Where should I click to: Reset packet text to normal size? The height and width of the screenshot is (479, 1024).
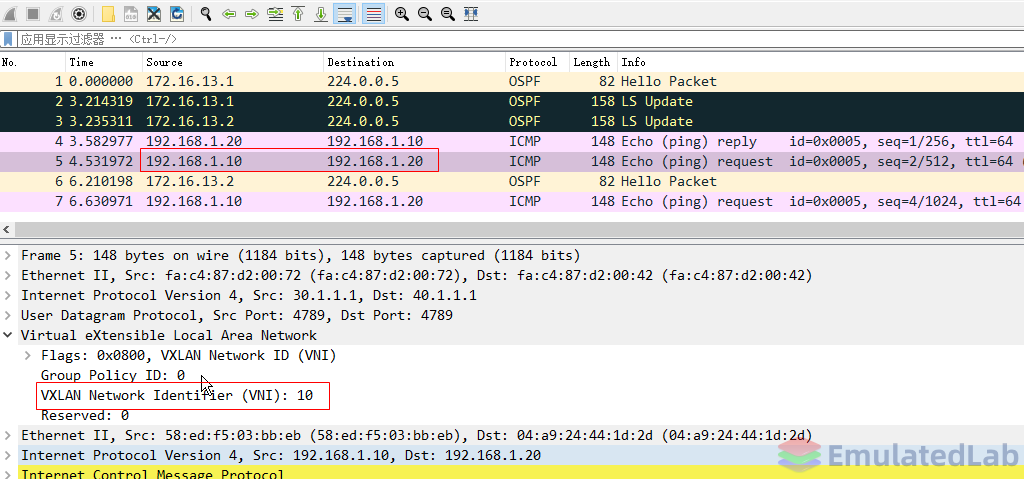pyautogui.click(x=447, y=14)
